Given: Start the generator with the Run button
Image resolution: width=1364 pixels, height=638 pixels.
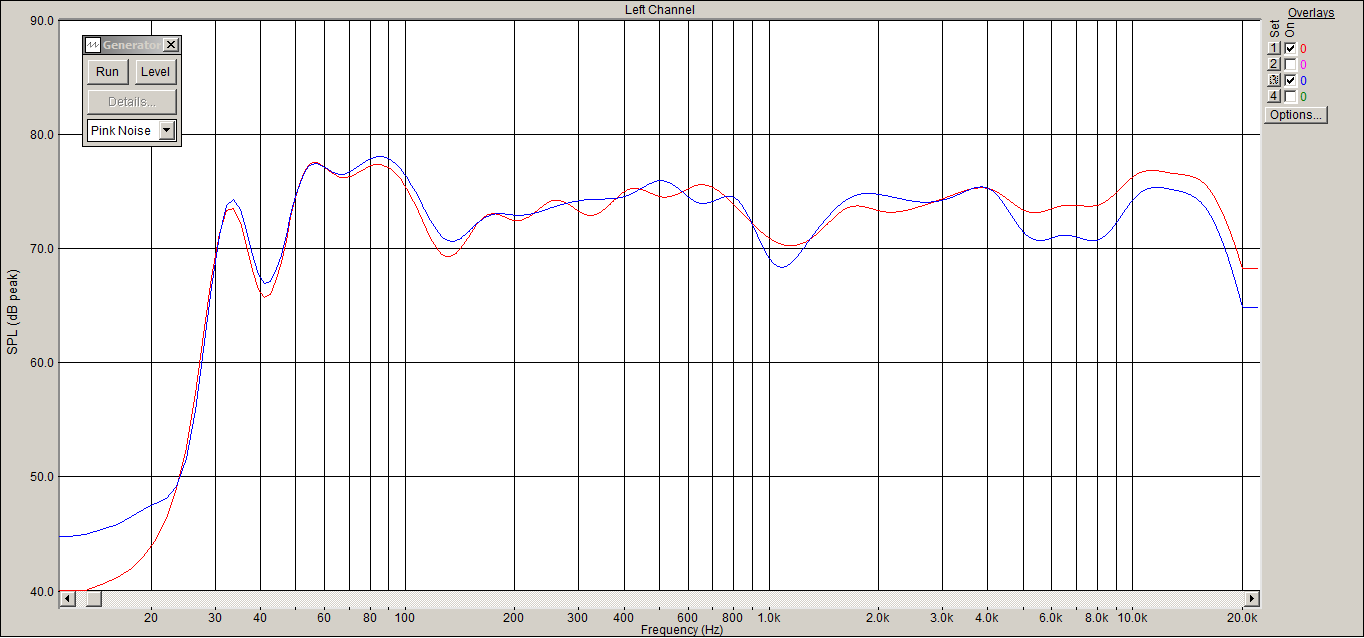Looking at the screenshot, I should coord(107,72).
